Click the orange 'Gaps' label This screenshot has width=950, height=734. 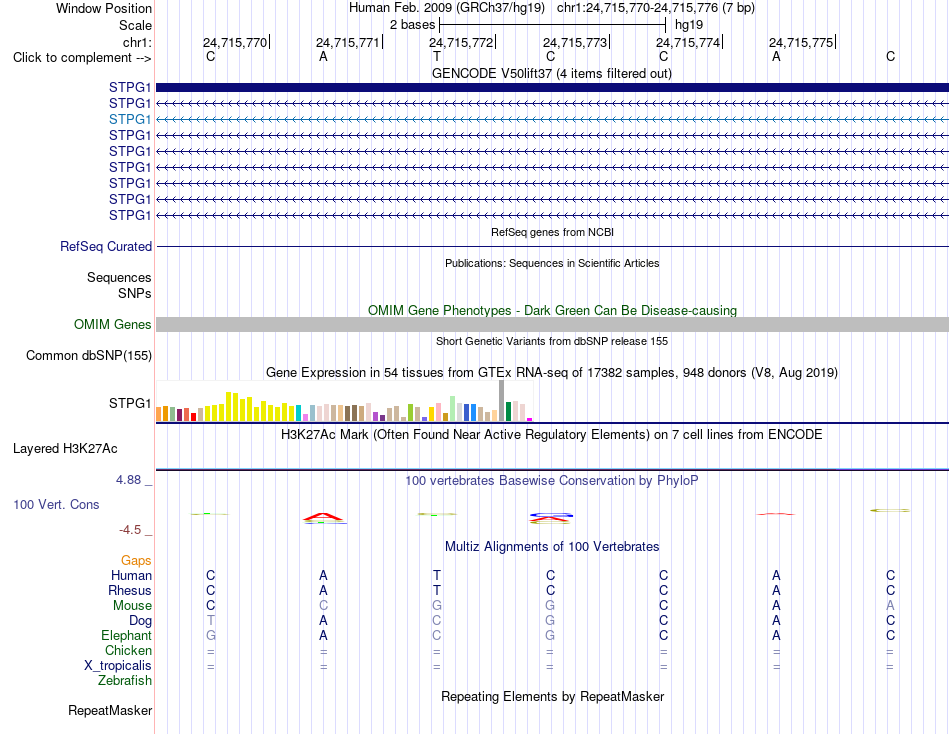136,561
